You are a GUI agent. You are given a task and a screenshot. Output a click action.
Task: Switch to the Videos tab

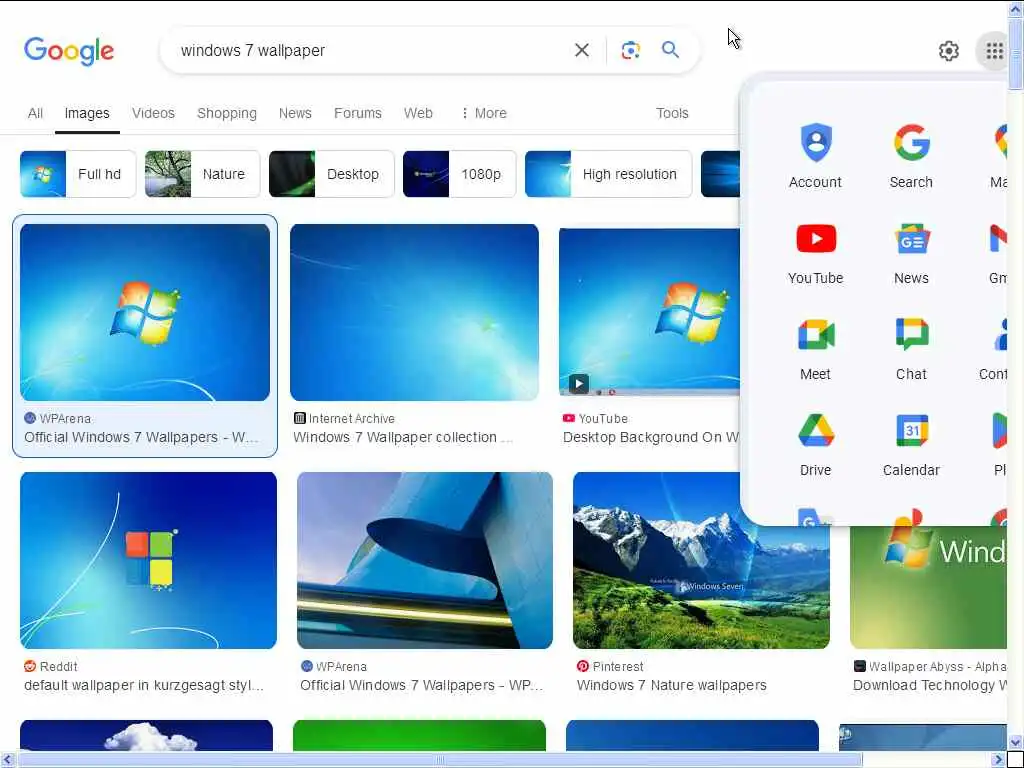[153, 113]
